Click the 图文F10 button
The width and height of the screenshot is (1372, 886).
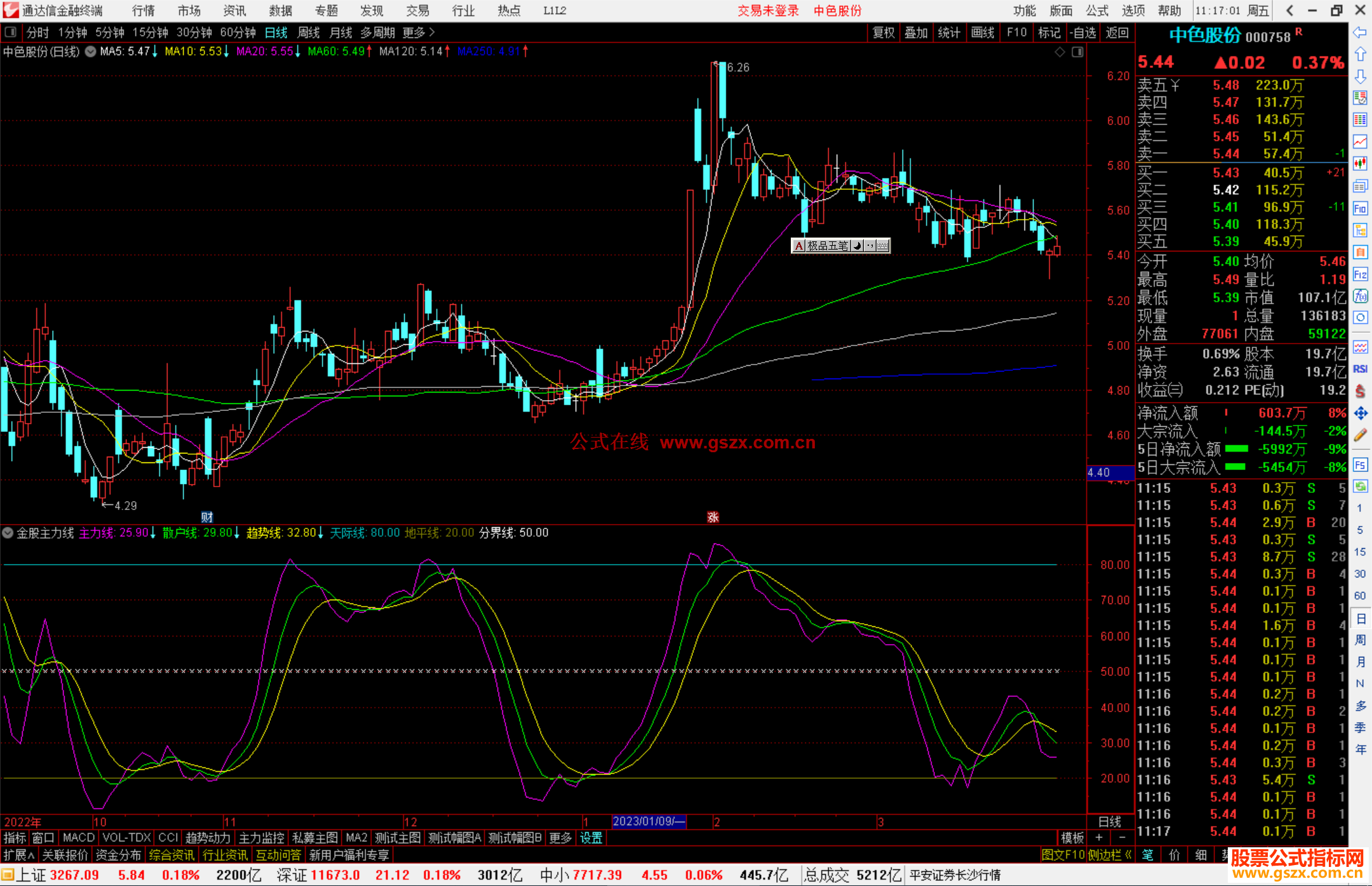[1063, 855]
